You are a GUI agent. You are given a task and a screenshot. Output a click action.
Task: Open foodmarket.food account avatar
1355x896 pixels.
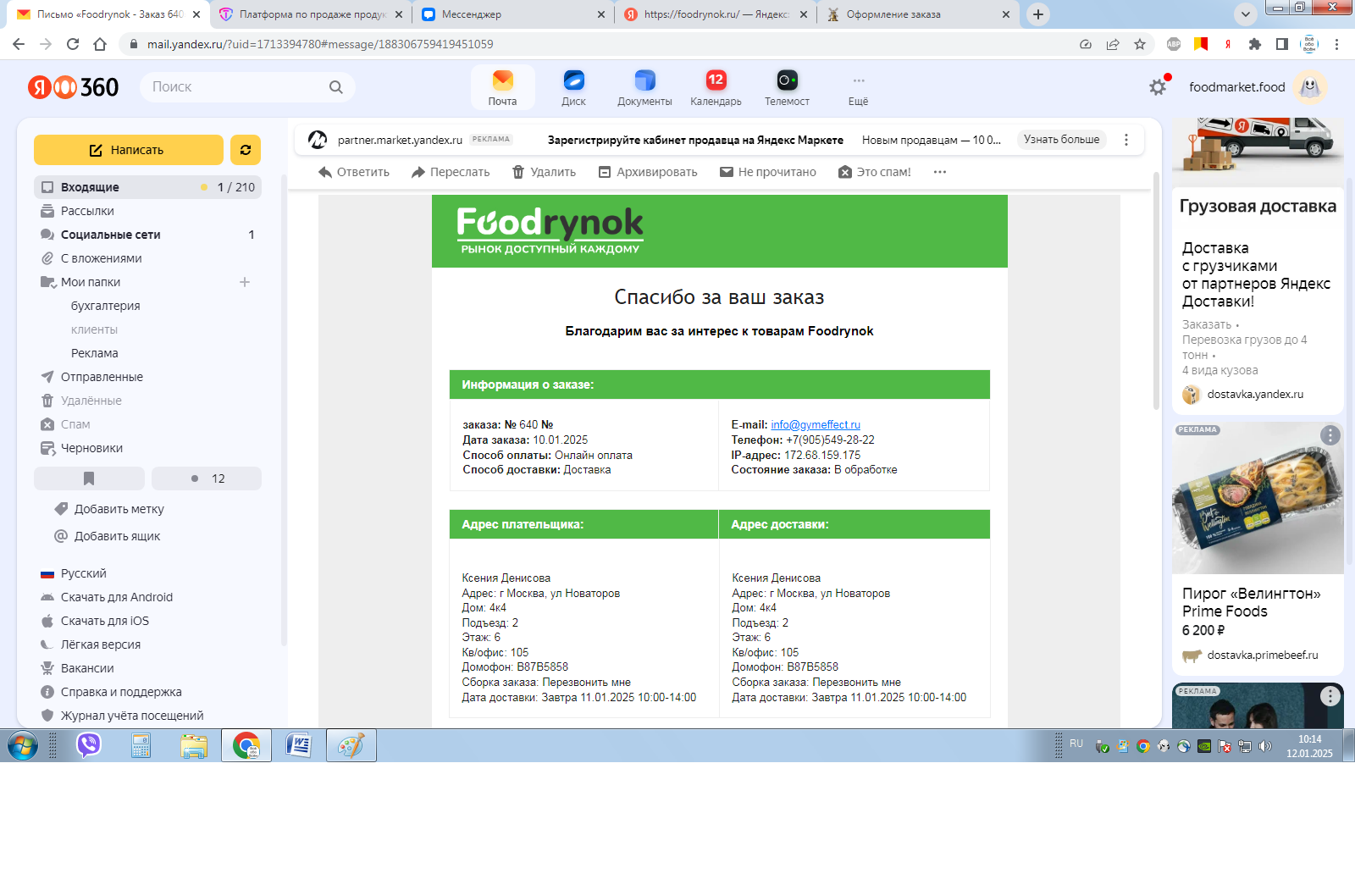point(1309,86)
